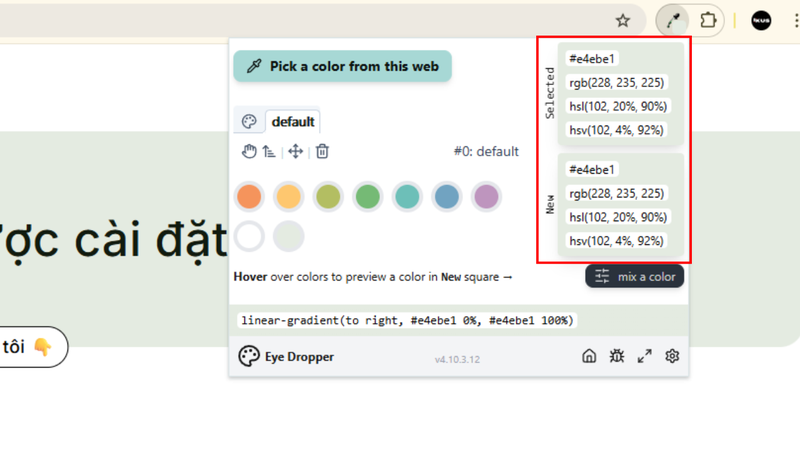Screen dimensions: 800x450
Task: Select the green color swatch
Action: point(367,196)
